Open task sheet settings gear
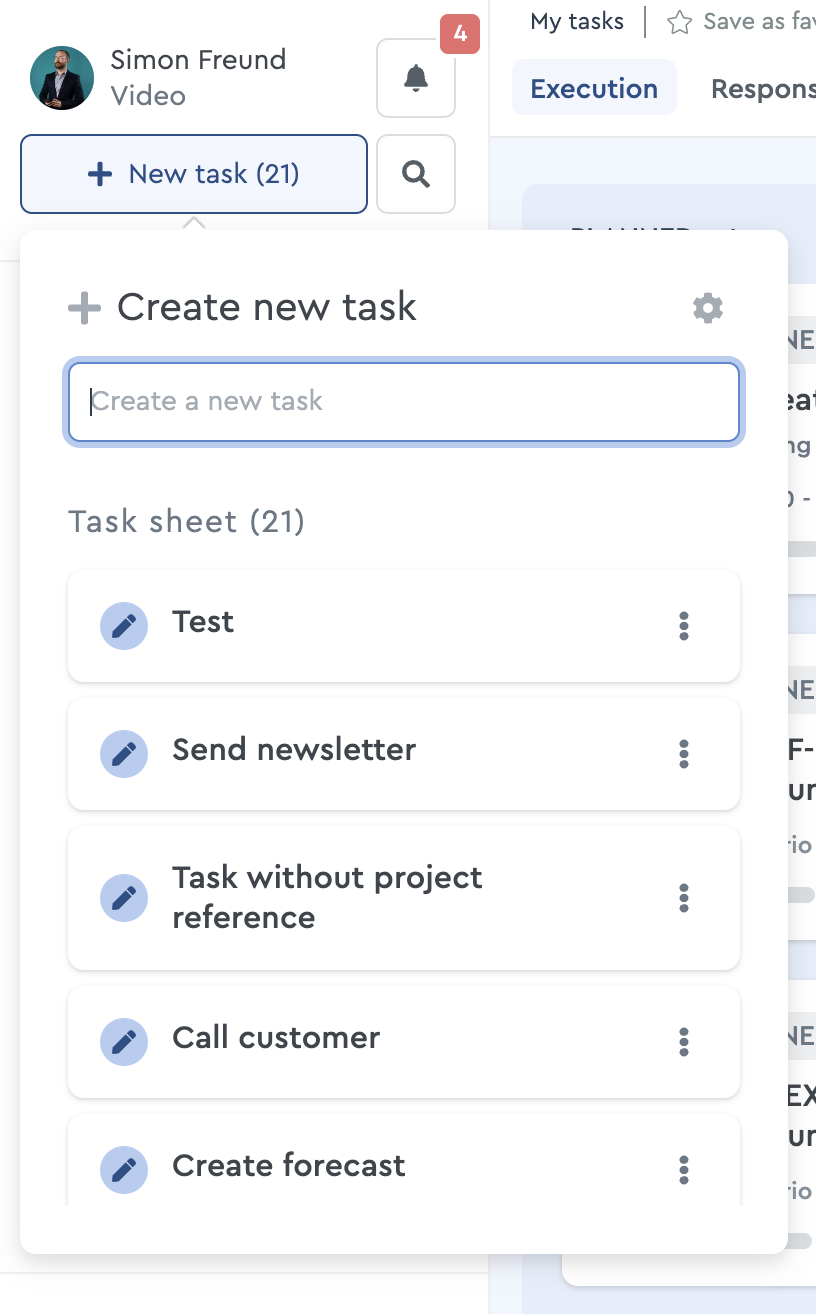 tap(708, 308)
